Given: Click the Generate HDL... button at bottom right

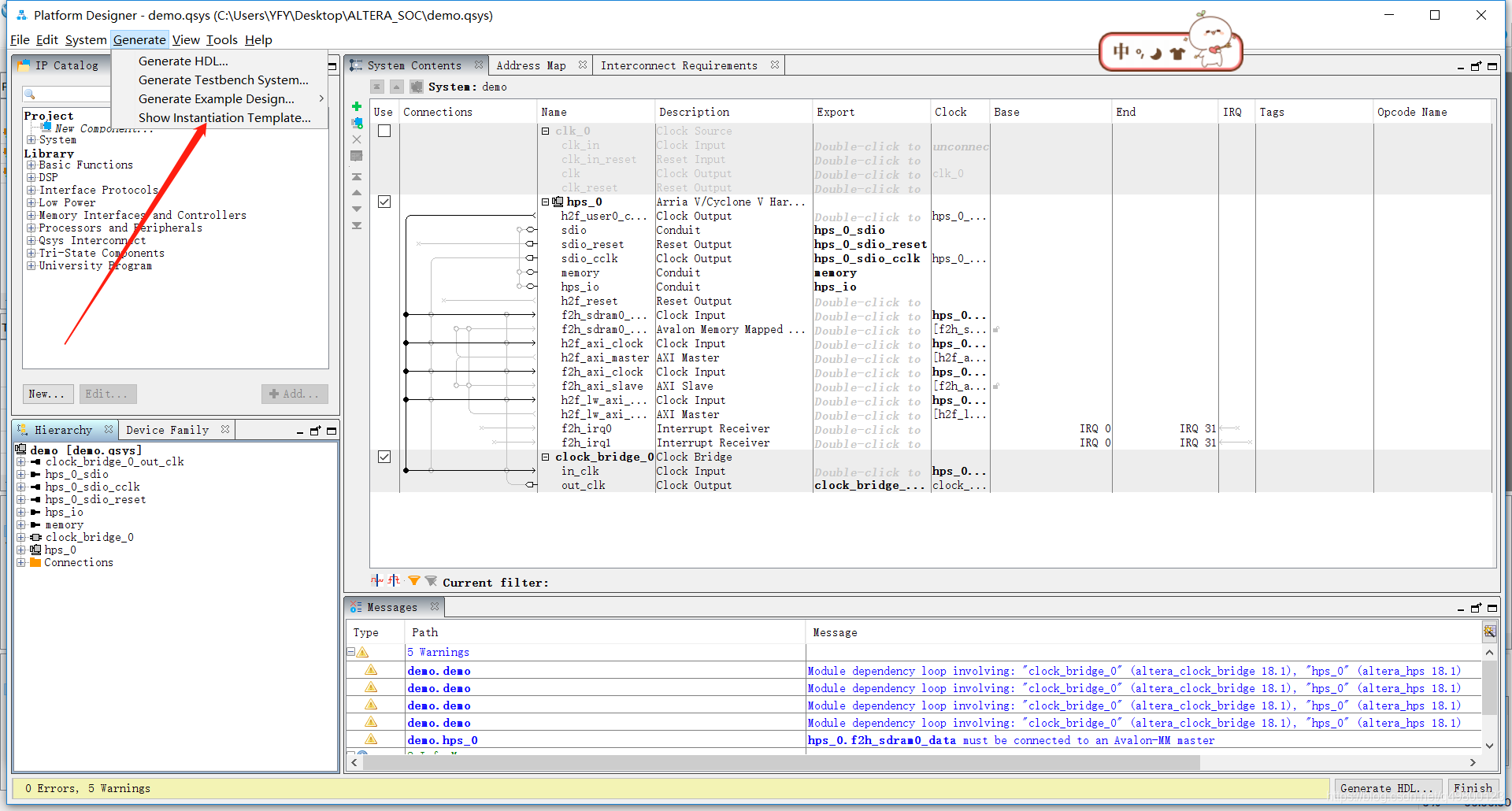Looking at the screenshot, I should coord(1388,788).
